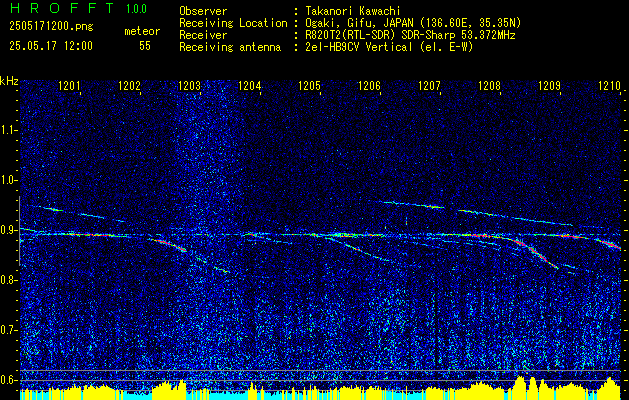Screen dimensions: 629x400
Task: Select the observer name Takanori Kawachi
Action: (352, 11)
